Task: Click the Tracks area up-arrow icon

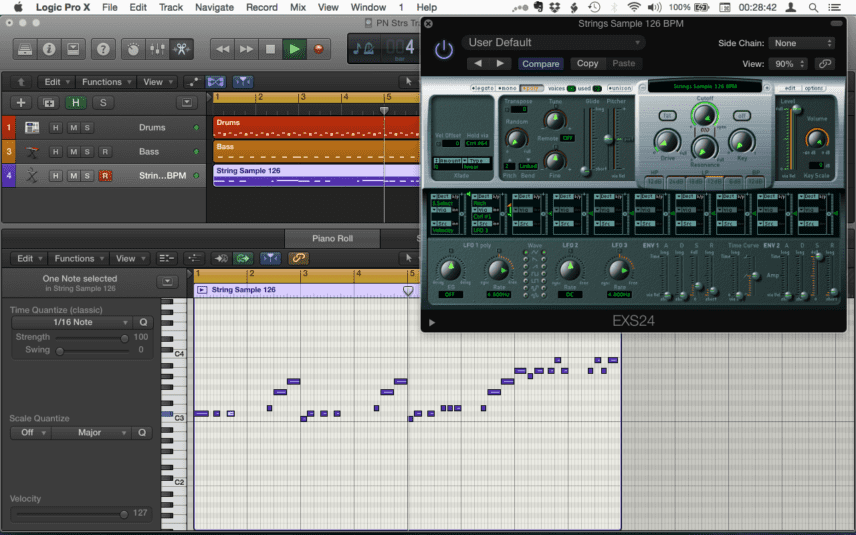Action: tap(21, 82)
